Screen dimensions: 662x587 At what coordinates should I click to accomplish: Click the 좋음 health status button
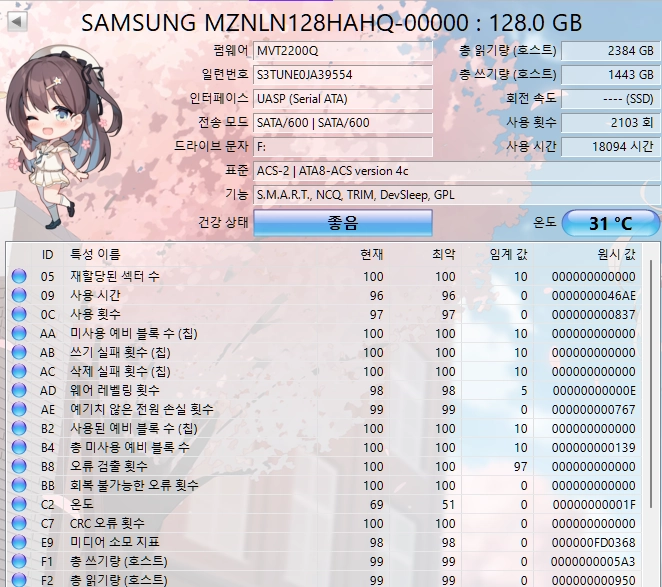point(343,223)
